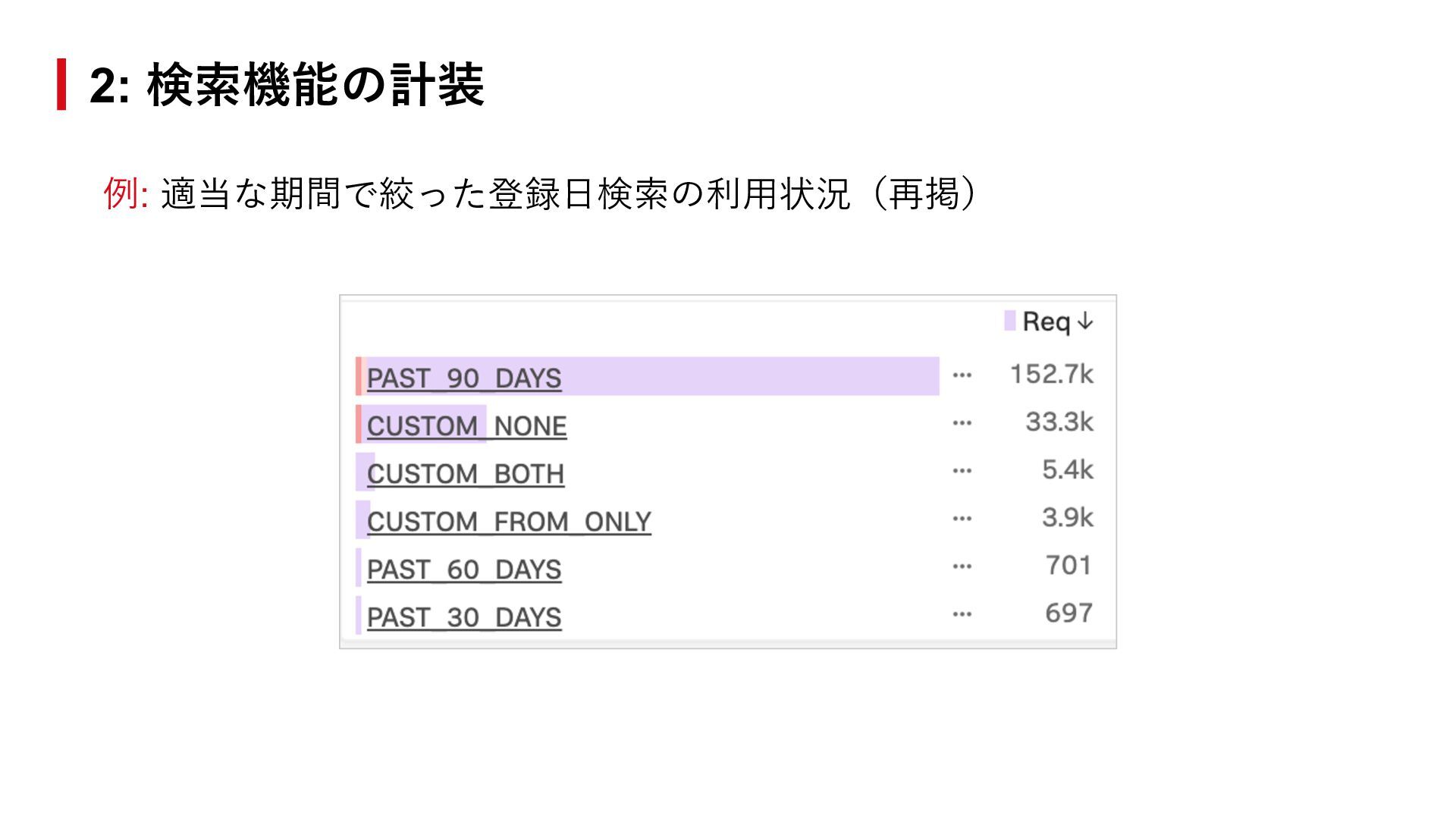This screenshot has width=1456, height=819.
Task: Open the PAST_30_DAYS link
Action: 463,617
